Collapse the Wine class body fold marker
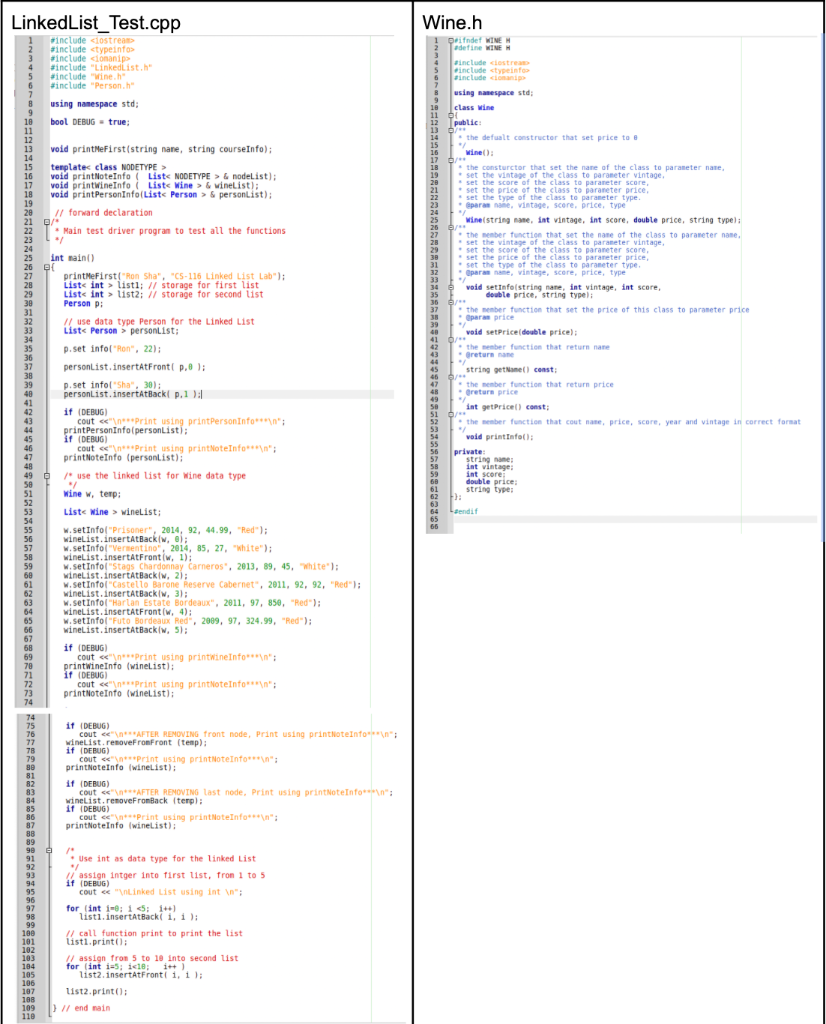Screen dimensions: 826x1024 click(x=450, y=115)
